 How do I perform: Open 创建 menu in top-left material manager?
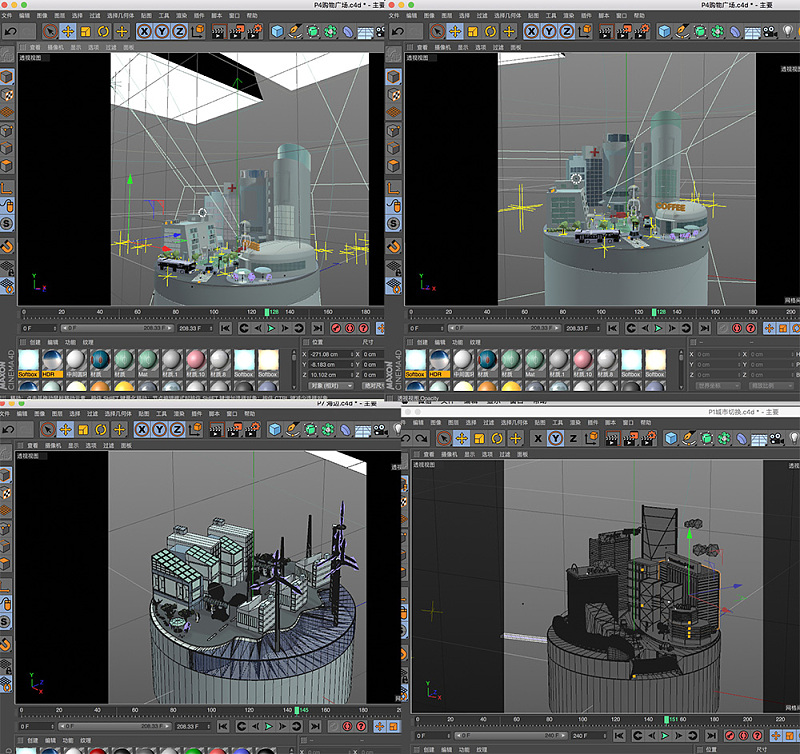(x=35, y=342)
